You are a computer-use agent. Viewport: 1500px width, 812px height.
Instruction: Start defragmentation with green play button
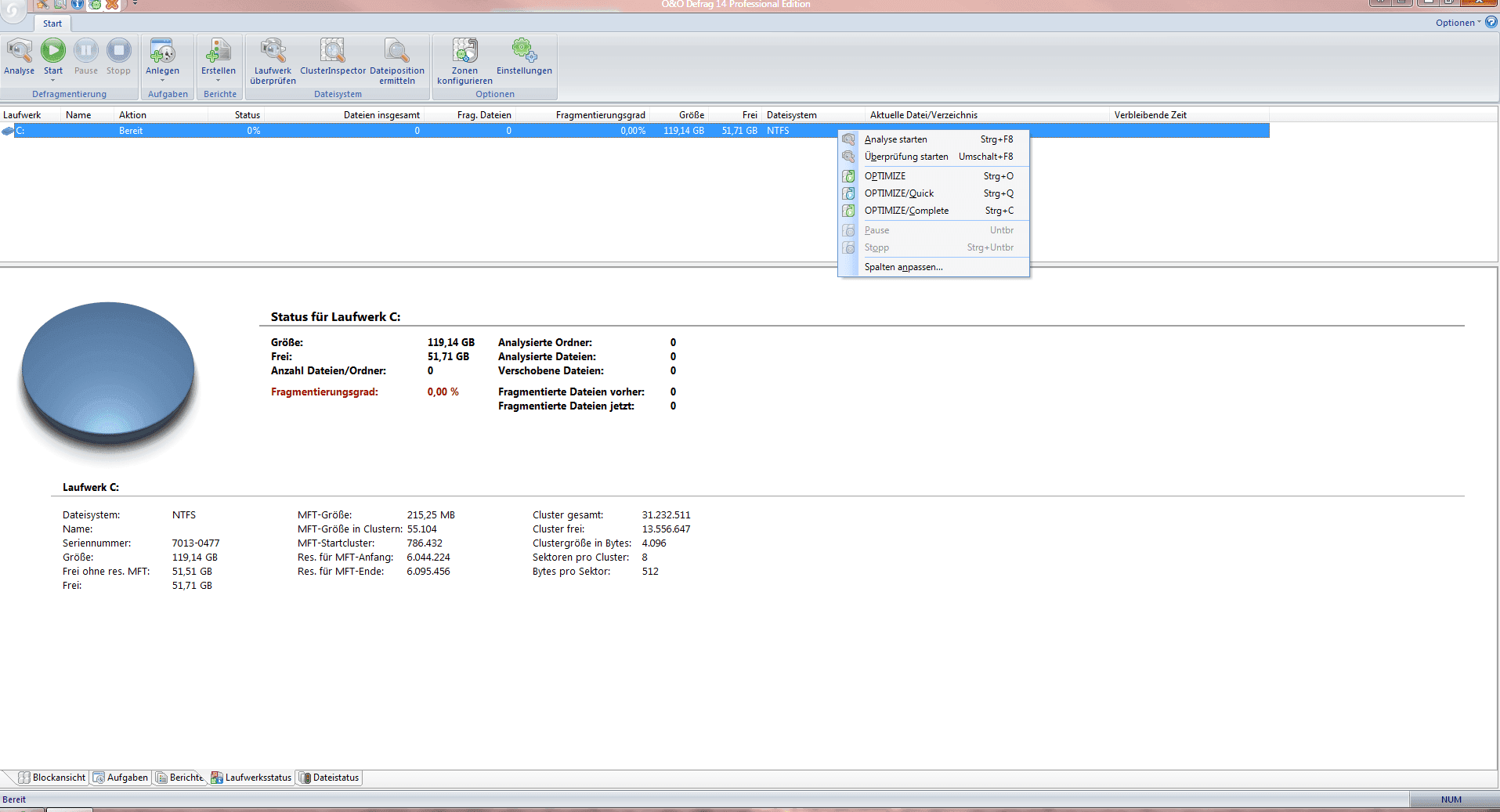[53, 51]
